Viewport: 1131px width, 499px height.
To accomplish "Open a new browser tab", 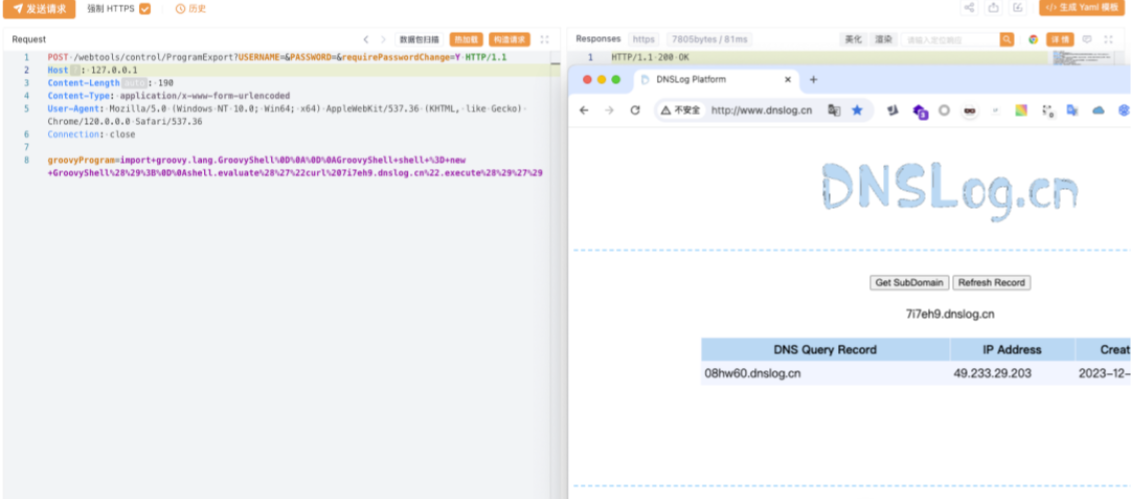I will point(814,79).
